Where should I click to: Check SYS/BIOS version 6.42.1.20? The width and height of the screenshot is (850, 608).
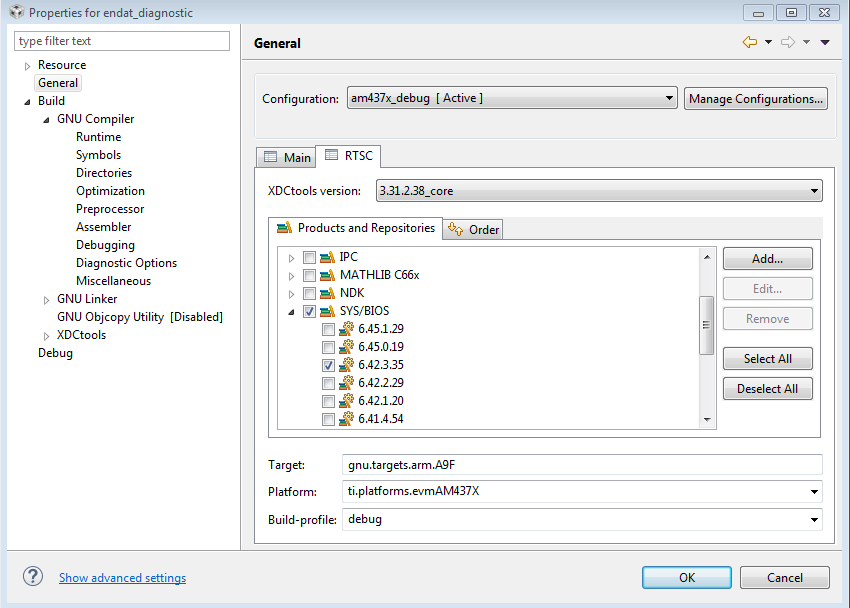coord(328,402)
